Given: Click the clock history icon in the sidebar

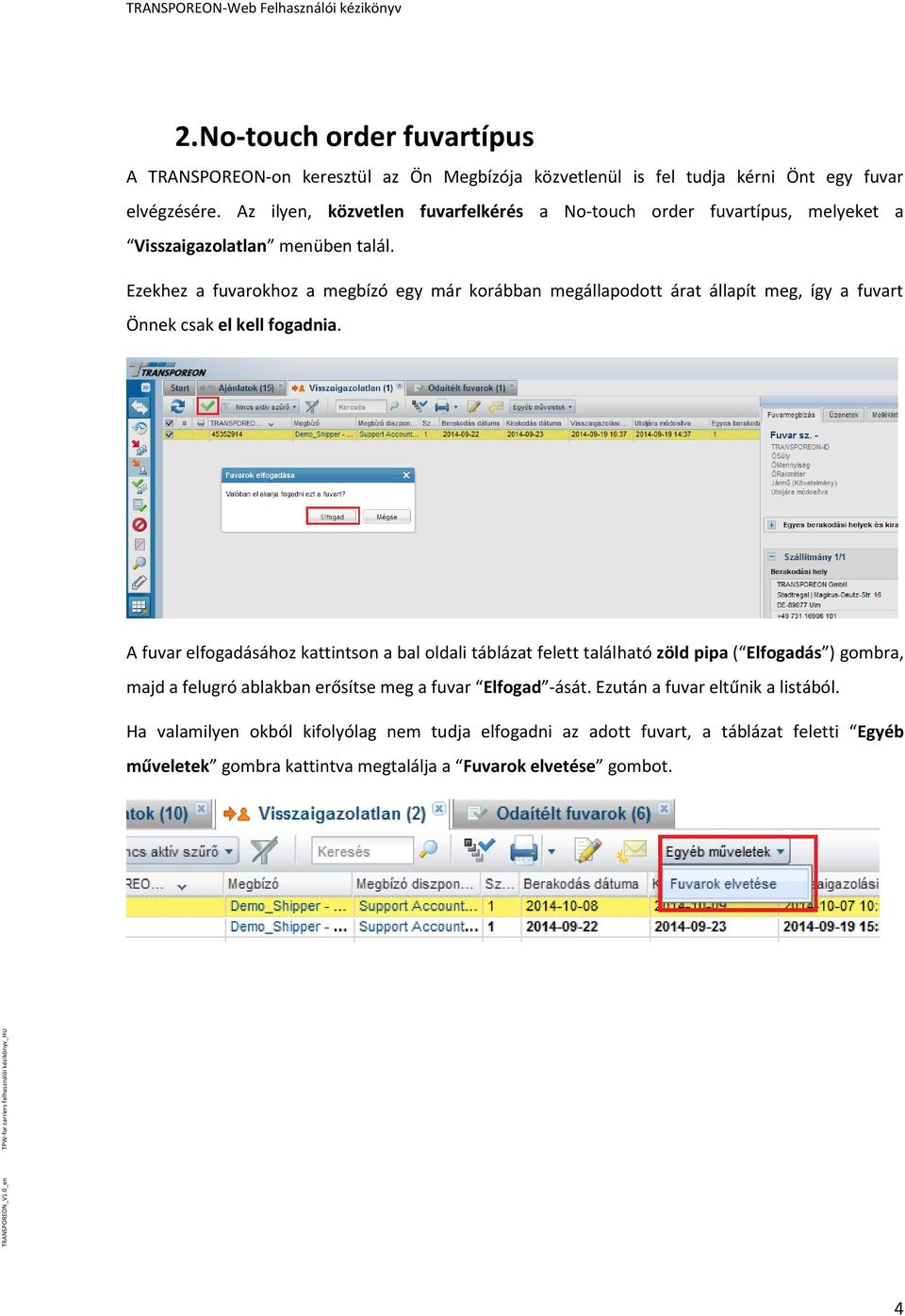Looking at the screenshot, I should click(x=139, y=428).
